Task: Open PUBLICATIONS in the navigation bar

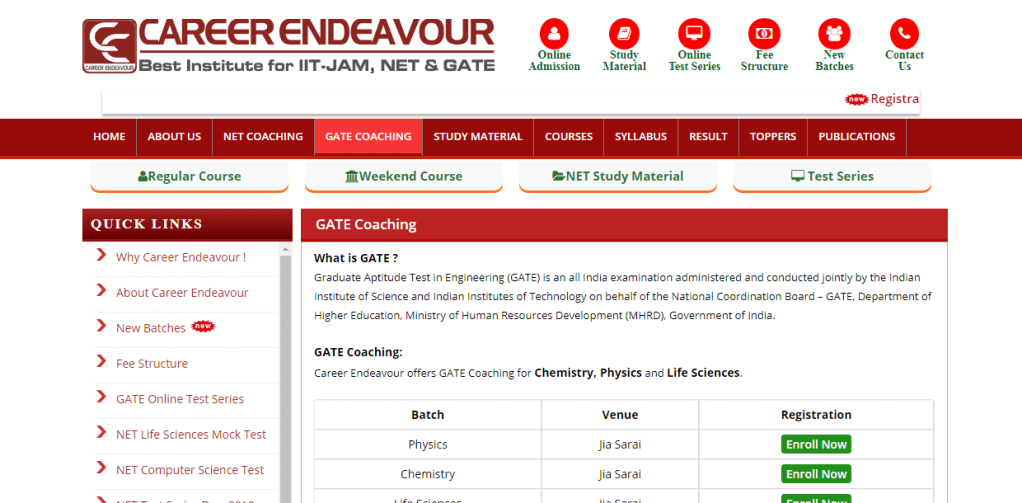Action: [856, 137]
